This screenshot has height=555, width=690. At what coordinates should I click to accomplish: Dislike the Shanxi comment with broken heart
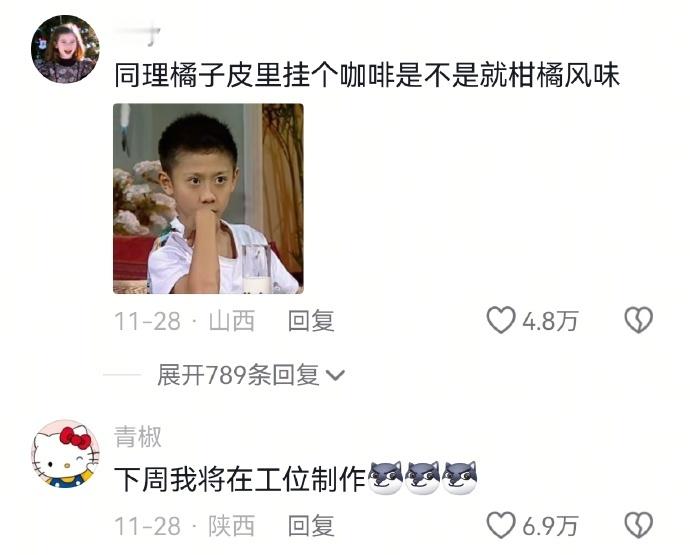click(x=639, y=320)
